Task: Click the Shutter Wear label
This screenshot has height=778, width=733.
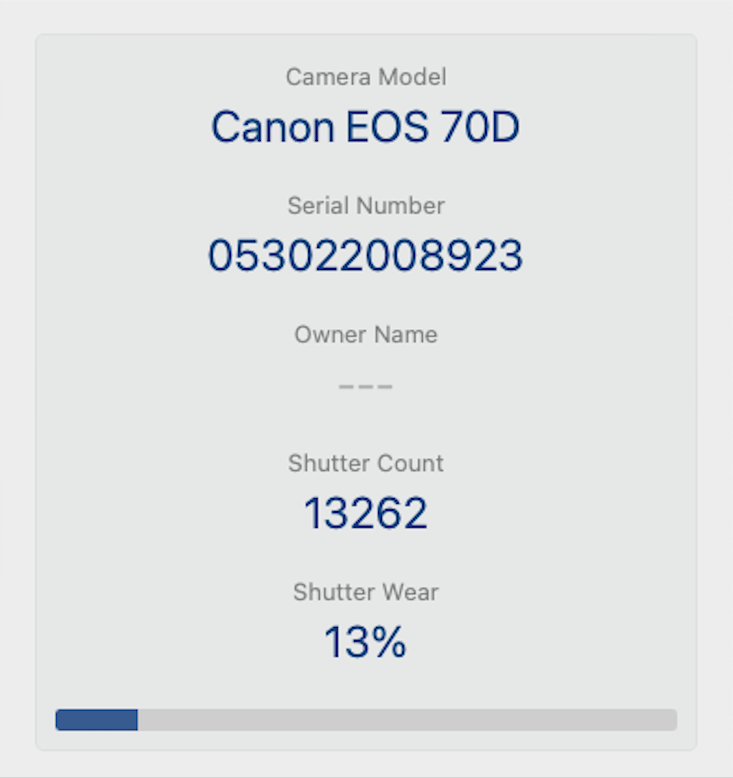Action: [366, 592]
